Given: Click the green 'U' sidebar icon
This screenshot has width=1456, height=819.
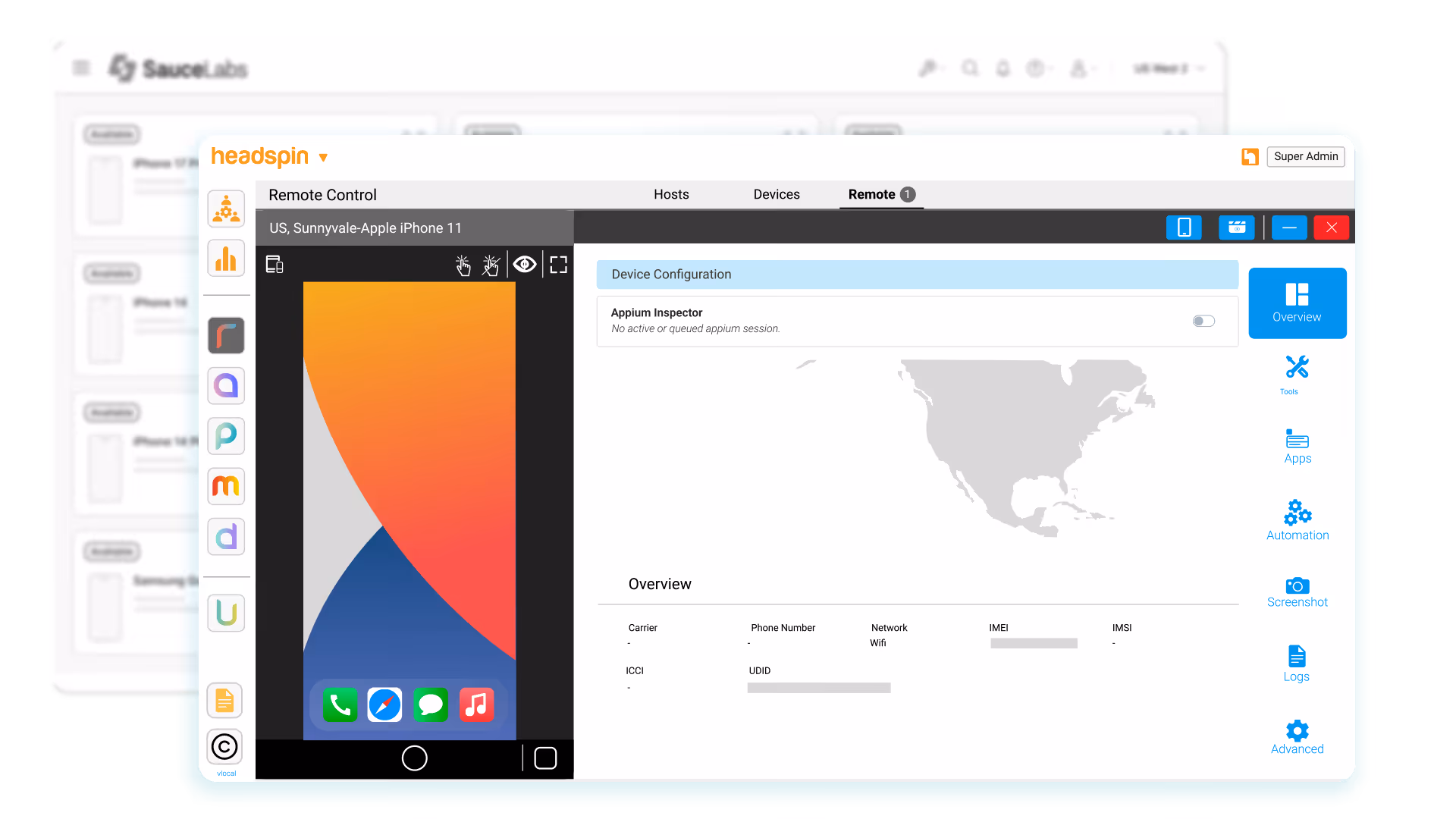Looking at the screenshot, I should tap(226, 613).
